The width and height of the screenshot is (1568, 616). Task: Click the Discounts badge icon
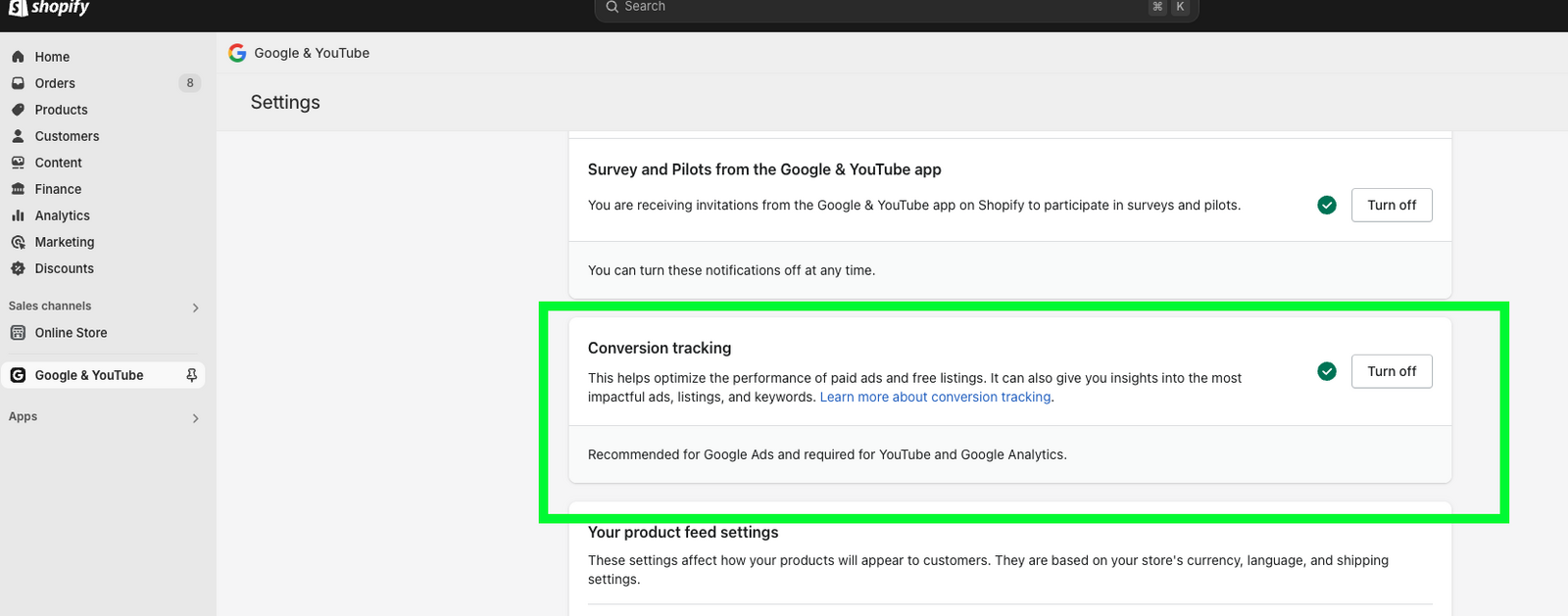(x=18, y=268)
